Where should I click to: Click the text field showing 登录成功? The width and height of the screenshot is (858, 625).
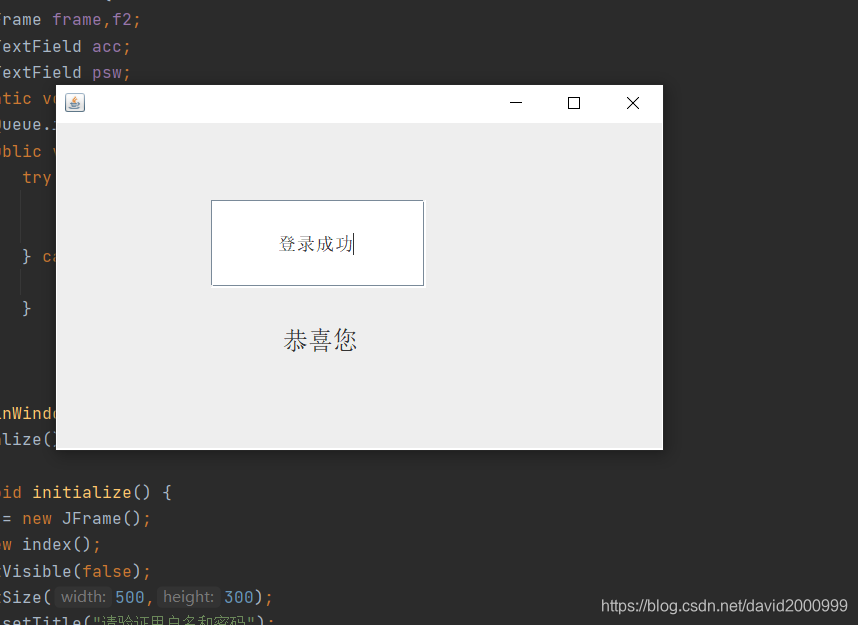pos(317,243)
